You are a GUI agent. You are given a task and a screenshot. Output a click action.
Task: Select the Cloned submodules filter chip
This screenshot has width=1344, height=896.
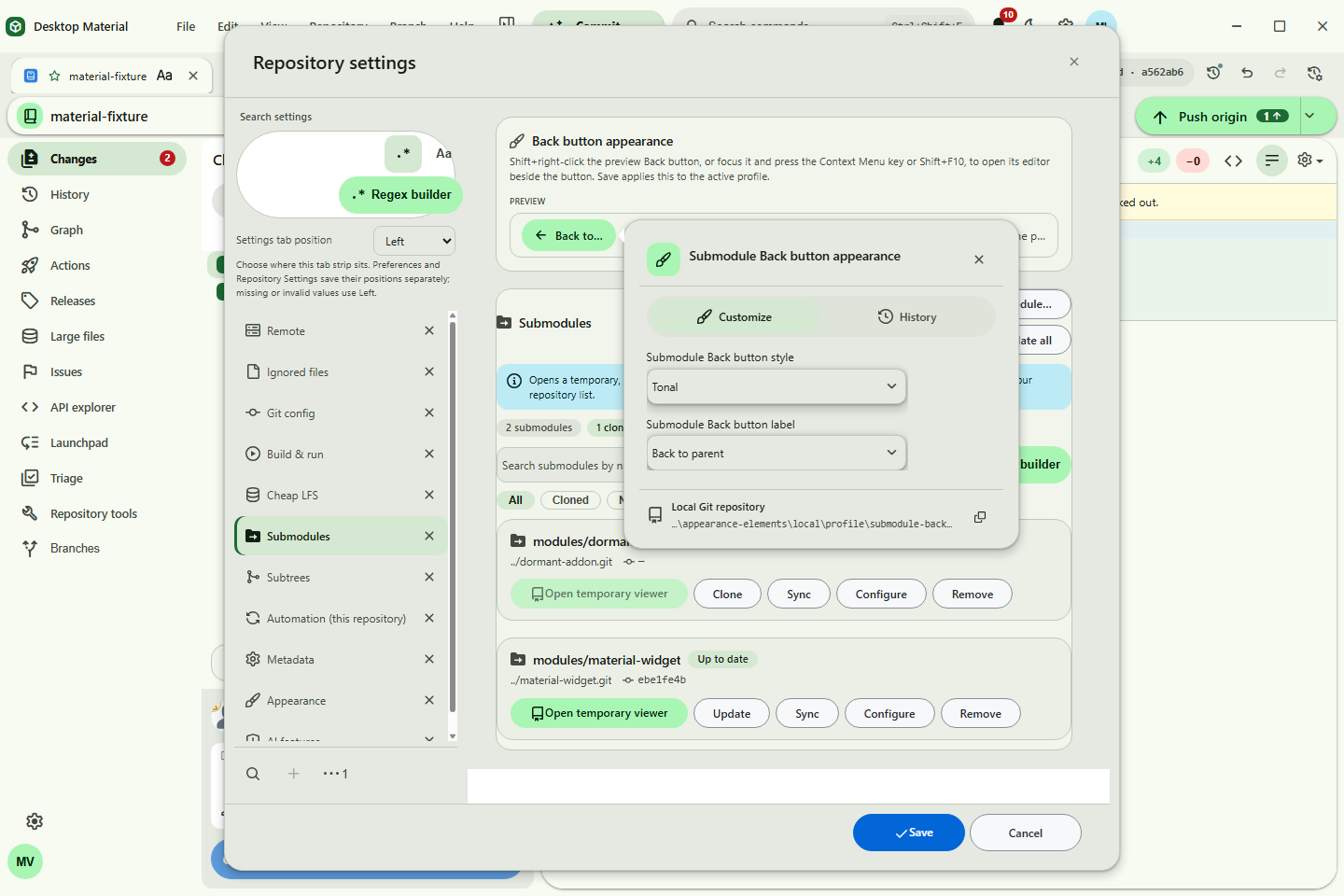pos(570,500)
